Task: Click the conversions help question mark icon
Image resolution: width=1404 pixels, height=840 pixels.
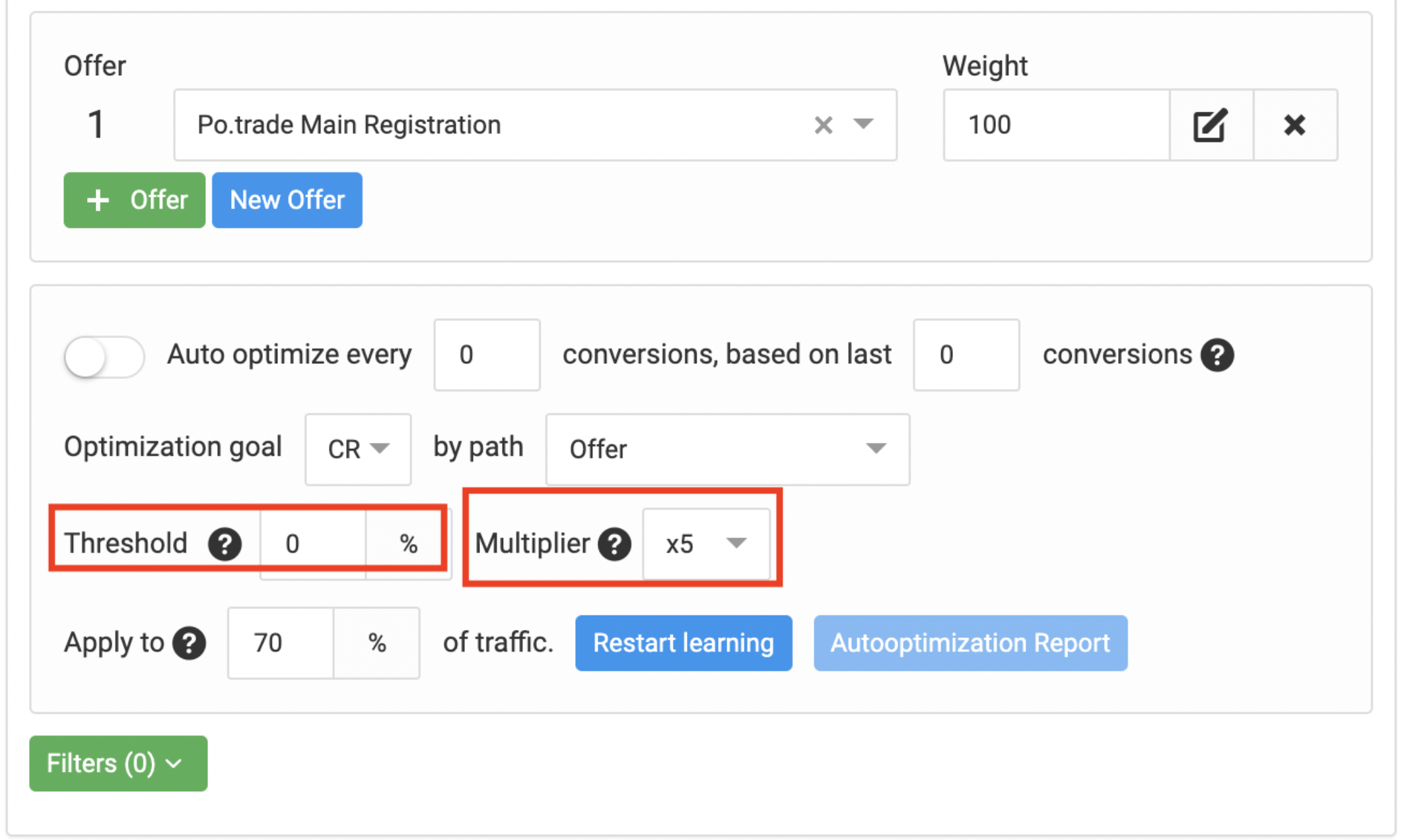Action: click(1217, 355)
